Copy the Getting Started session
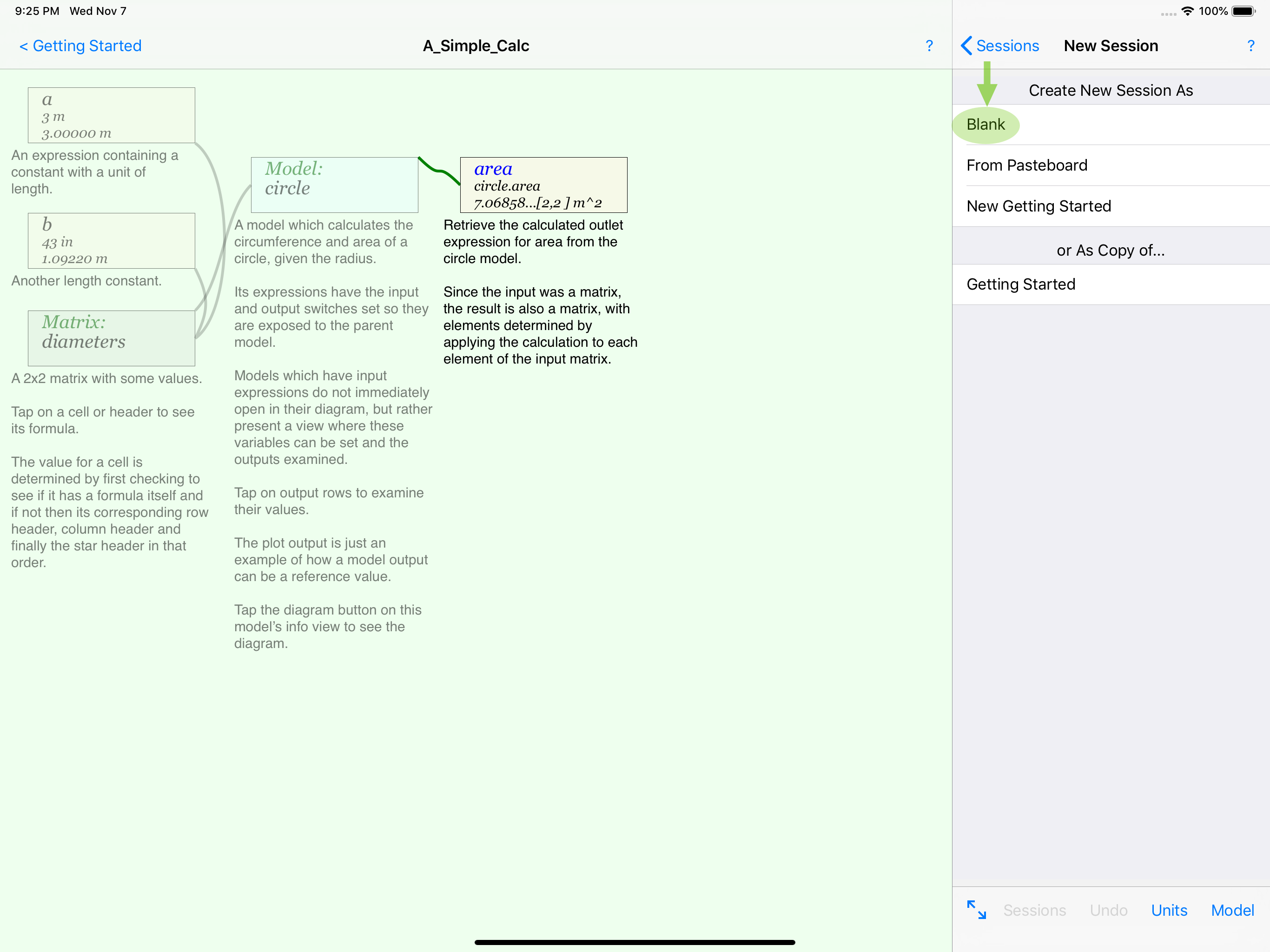This screenshot has width=1270, height=952. click(1111, 284)
